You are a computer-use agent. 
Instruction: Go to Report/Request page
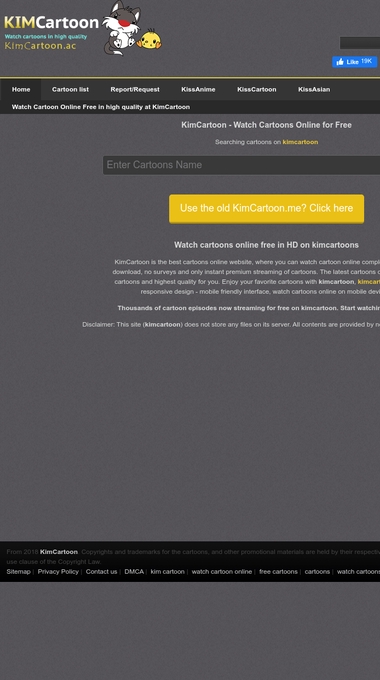click(135, 89)
